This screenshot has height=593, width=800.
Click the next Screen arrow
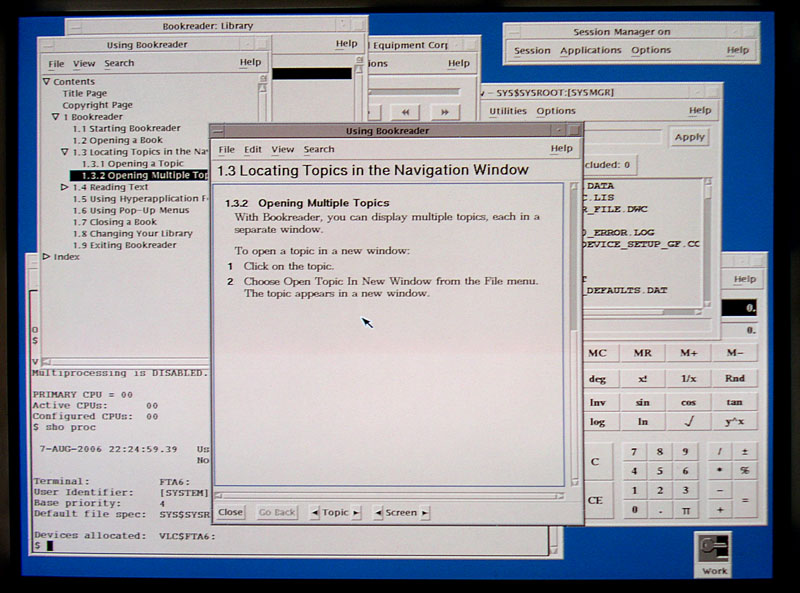pos(424,513)
